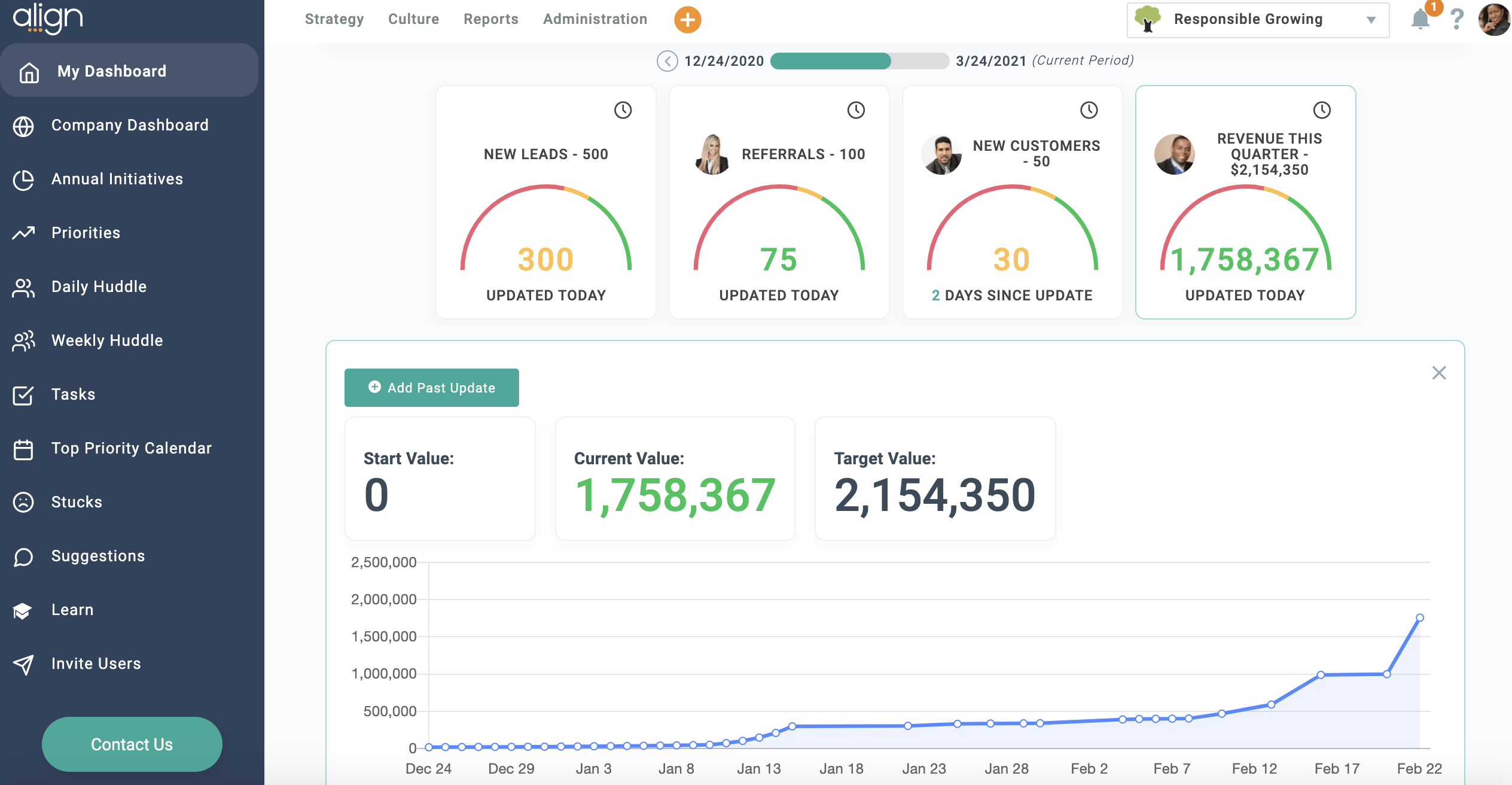
Task: Select the Company Dashboard globe icon
Action: [24, 124]
